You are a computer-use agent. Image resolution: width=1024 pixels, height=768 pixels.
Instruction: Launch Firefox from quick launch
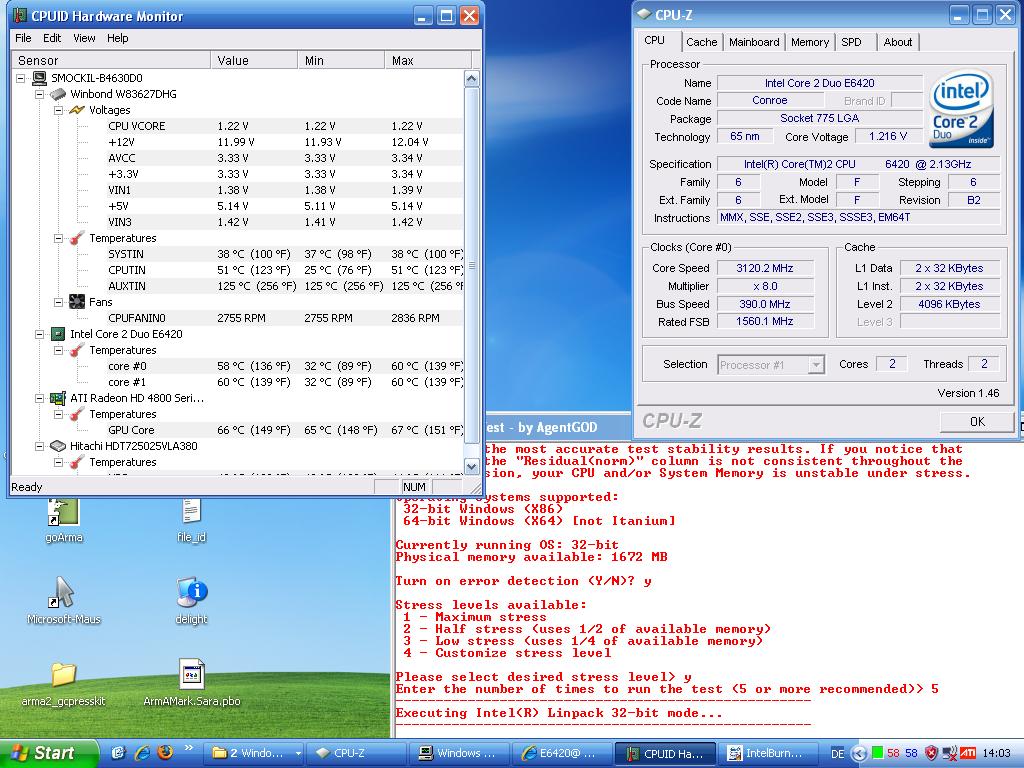165,753
